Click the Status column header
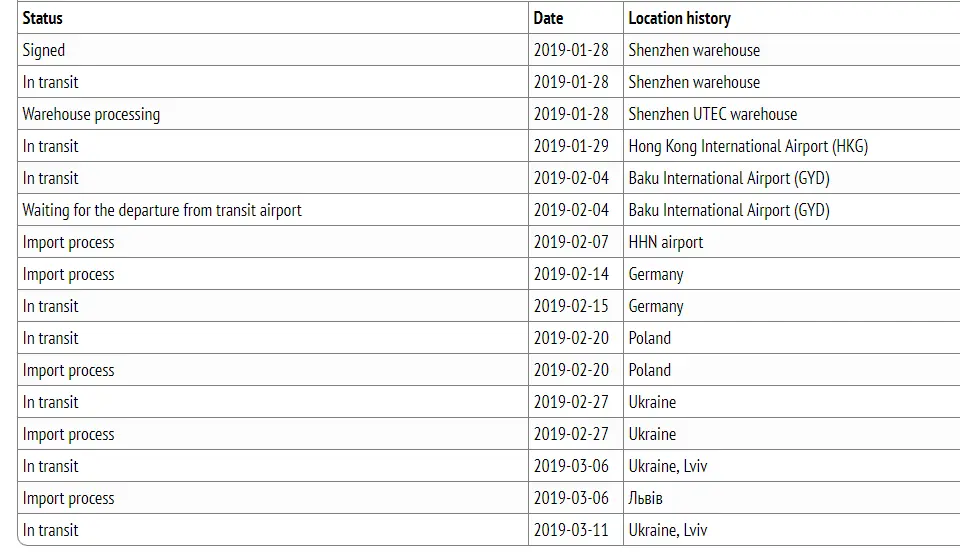The image size is (960, 552). pos(273,18)
